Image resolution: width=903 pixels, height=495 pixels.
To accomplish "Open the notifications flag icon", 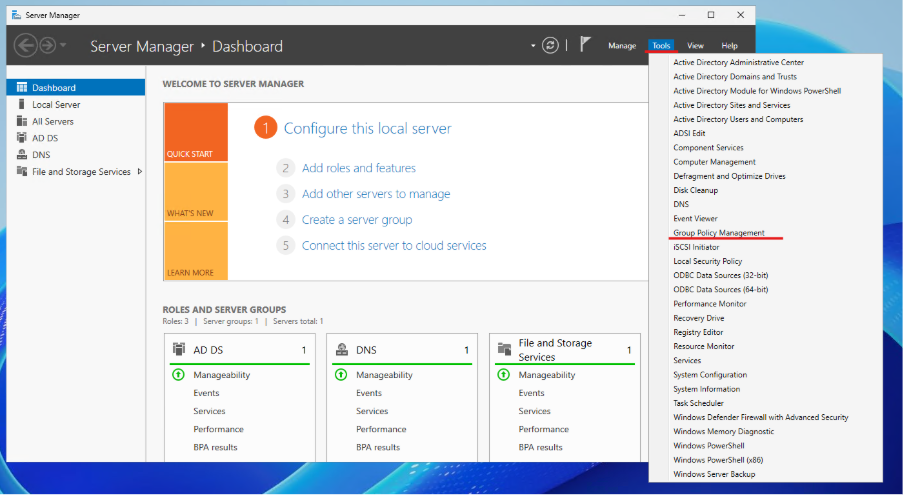I will point(585,45).
